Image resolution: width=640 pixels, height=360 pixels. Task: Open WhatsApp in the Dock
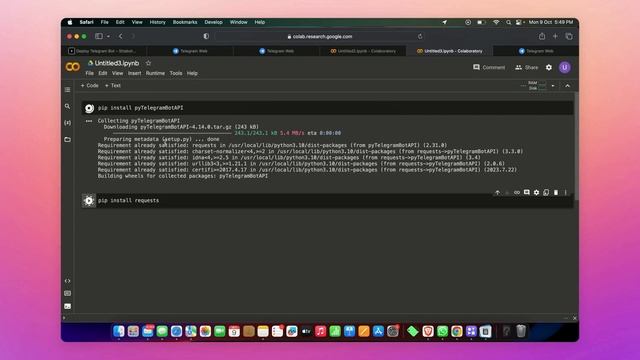coord(442,331)
